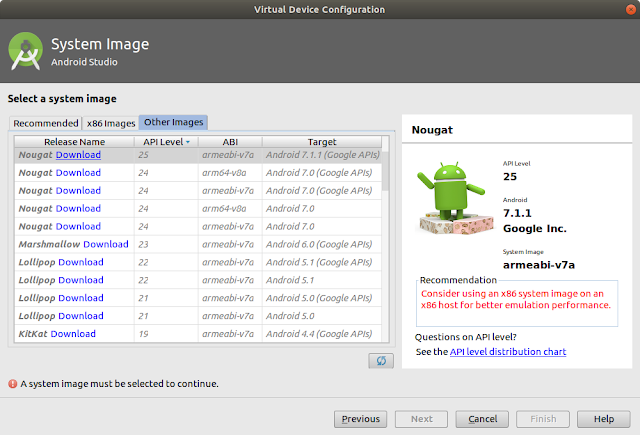Click the Nougat Android mascot image

(454, 198)
